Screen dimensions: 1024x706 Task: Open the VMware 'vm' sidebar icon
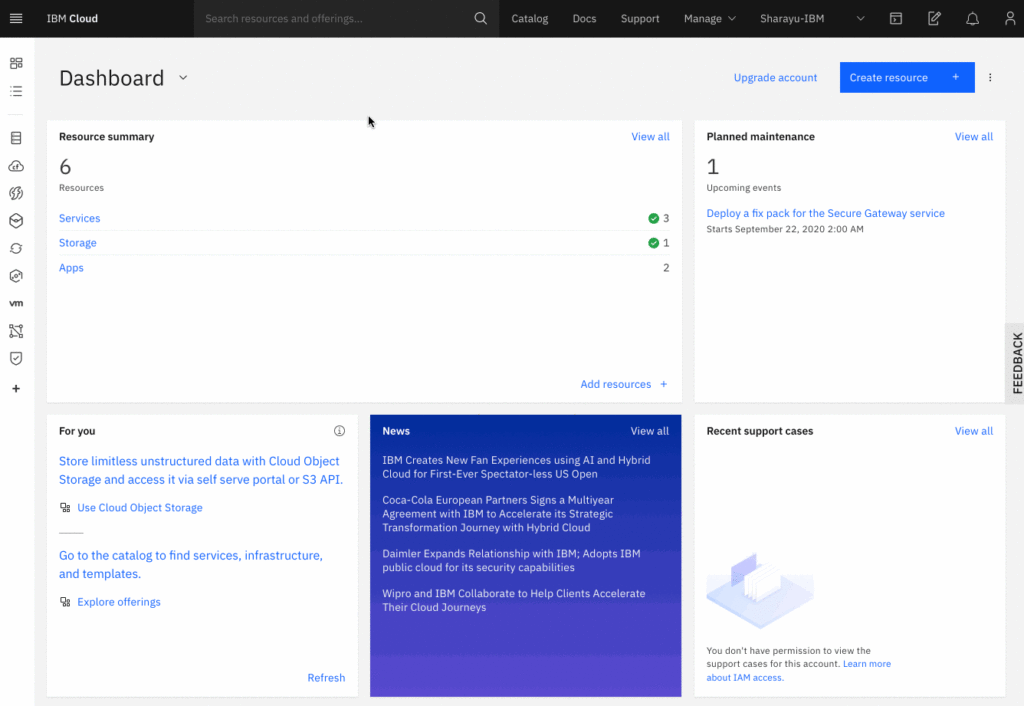coord(16,303)
